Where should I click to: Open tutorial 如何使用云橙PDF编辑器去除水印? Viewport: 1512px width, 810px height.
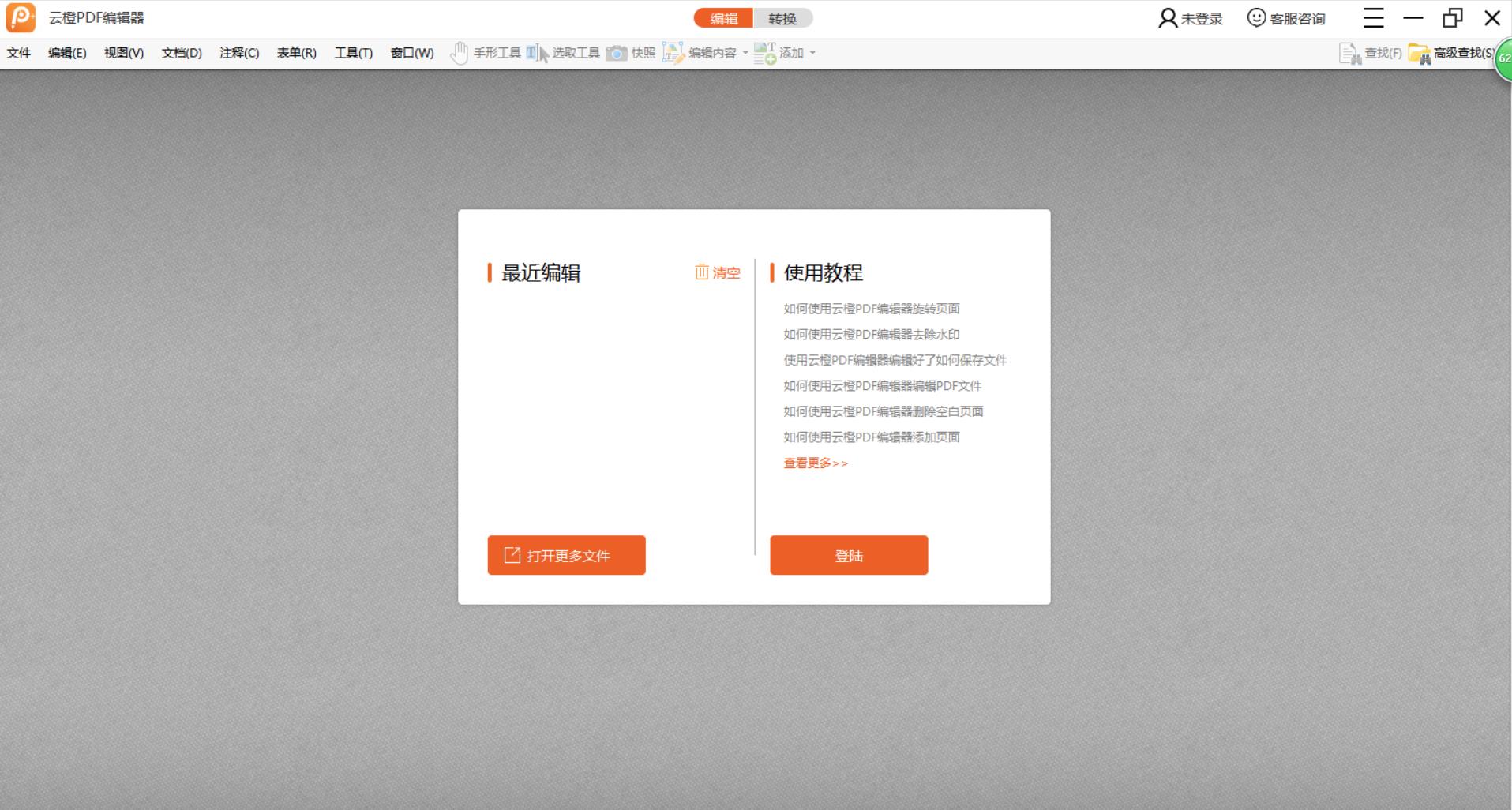(872, 335)
